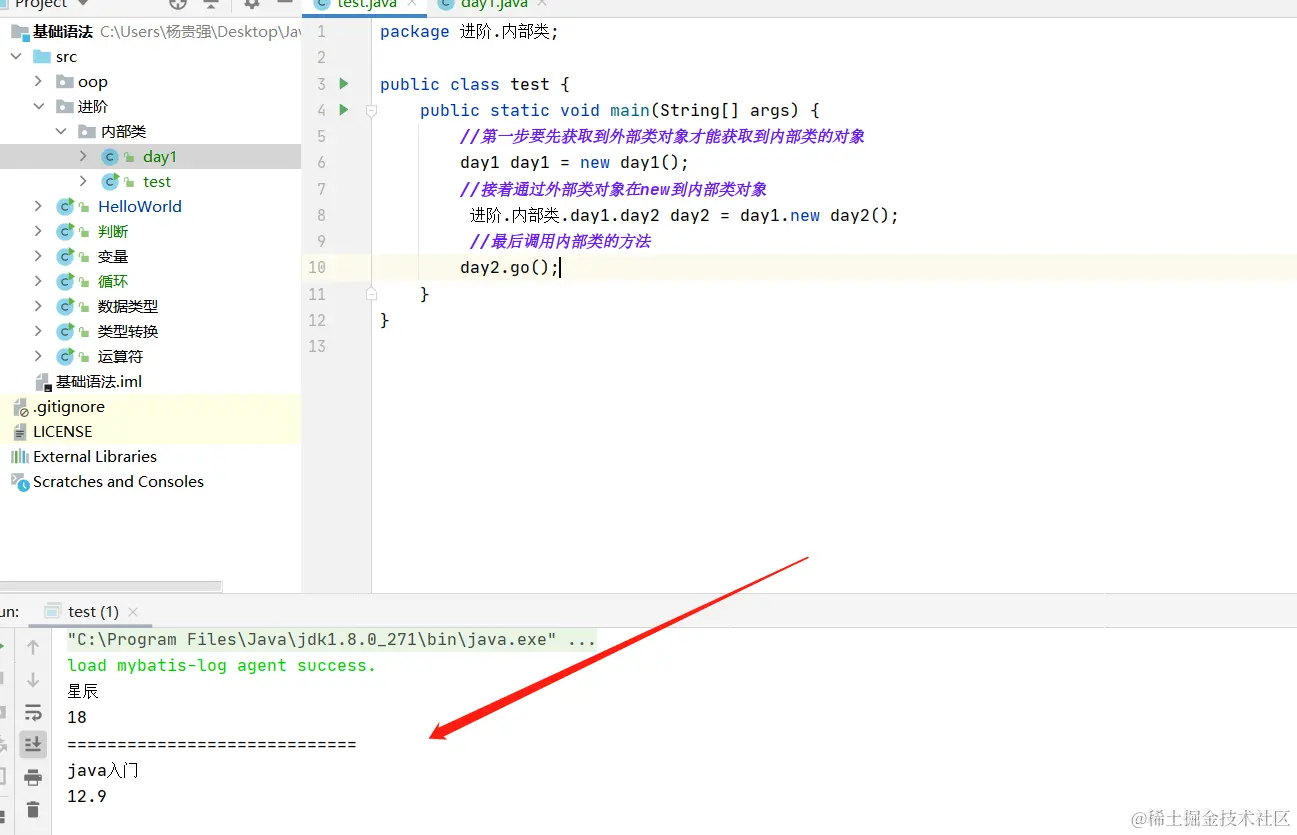Toggle soft-wrap in the Run console
This screenshot has height=835, width=1297.
click(33, 712)
